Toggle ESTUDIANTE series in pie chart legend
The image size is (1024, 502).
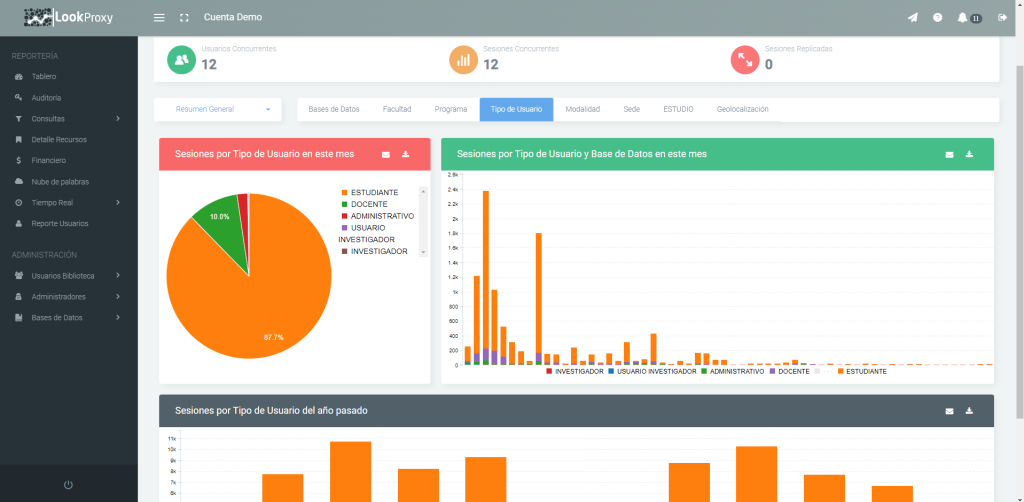coord(373,192)
